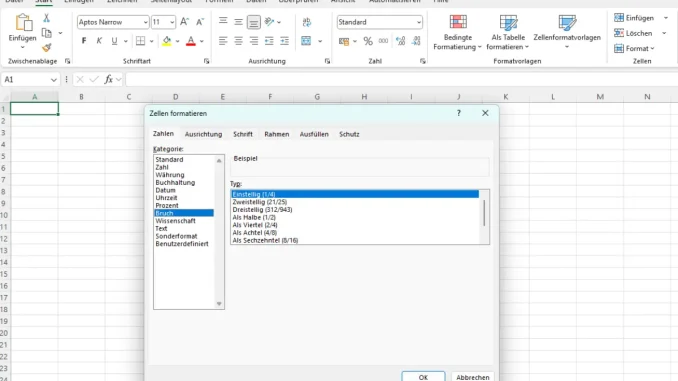
Task: Align cell content to top
Action: pyautogui.click(x=223, y=22)
